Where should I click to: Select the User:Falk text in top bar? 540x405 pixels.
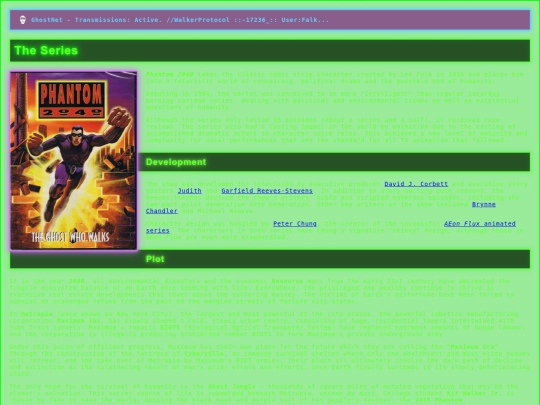click(305, 20)
